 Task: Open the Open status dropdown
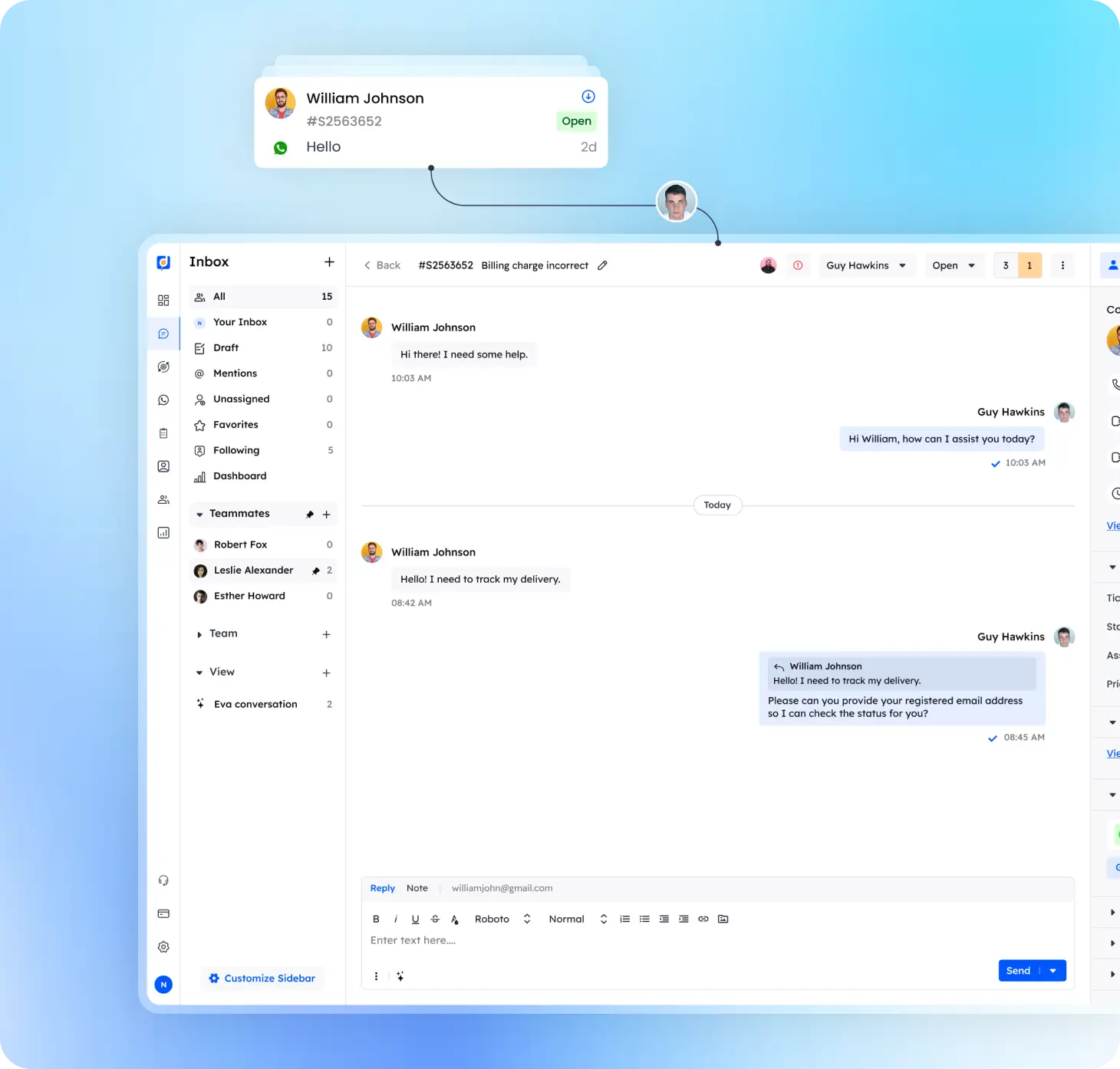[954, 265]
